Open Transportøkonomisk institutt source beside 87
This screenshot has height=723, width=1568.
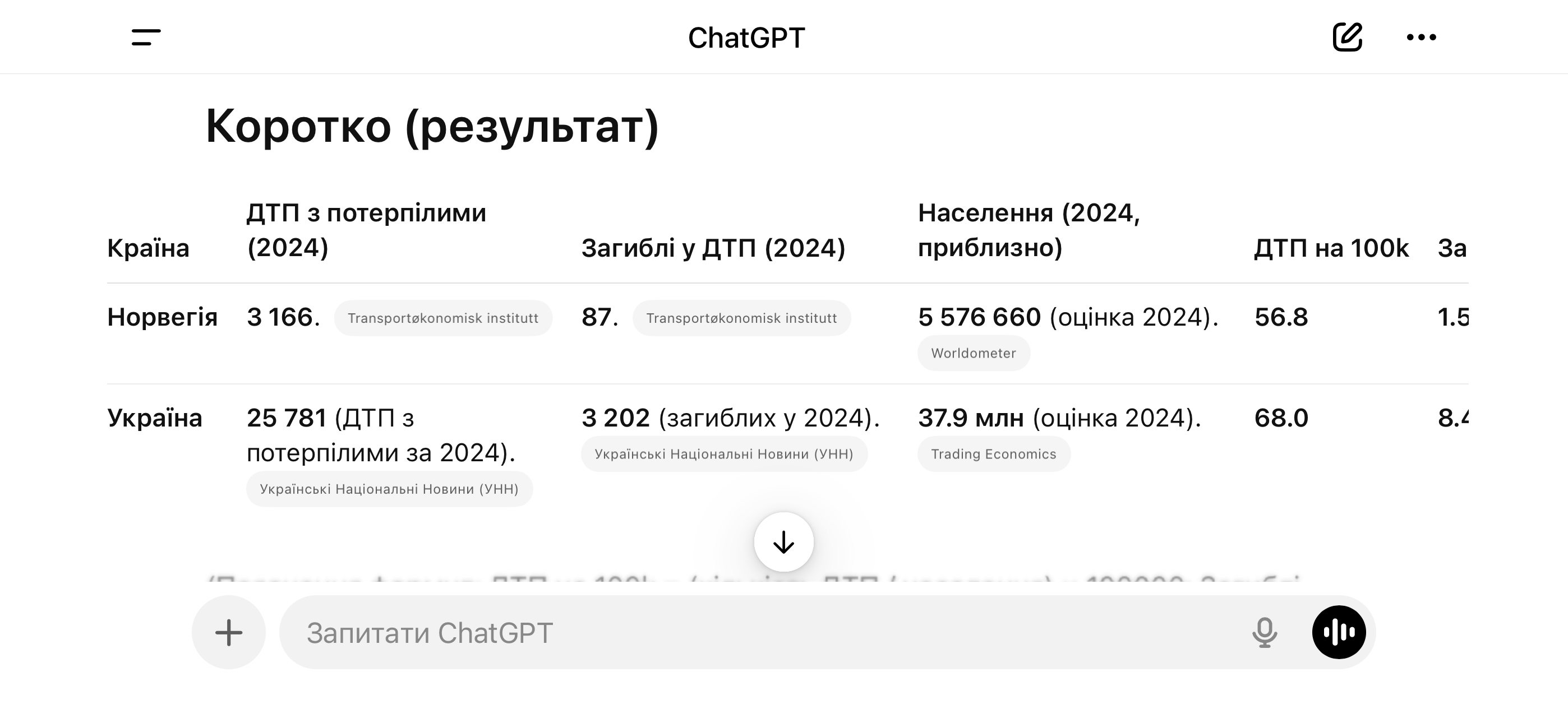pyautogui.click(x=741, y=318)
